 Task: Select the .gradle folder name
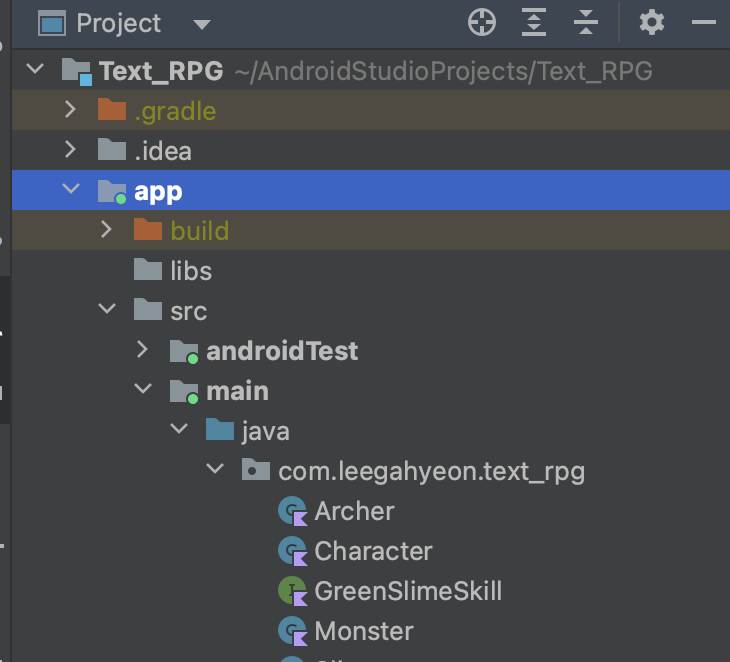[176, 112]
